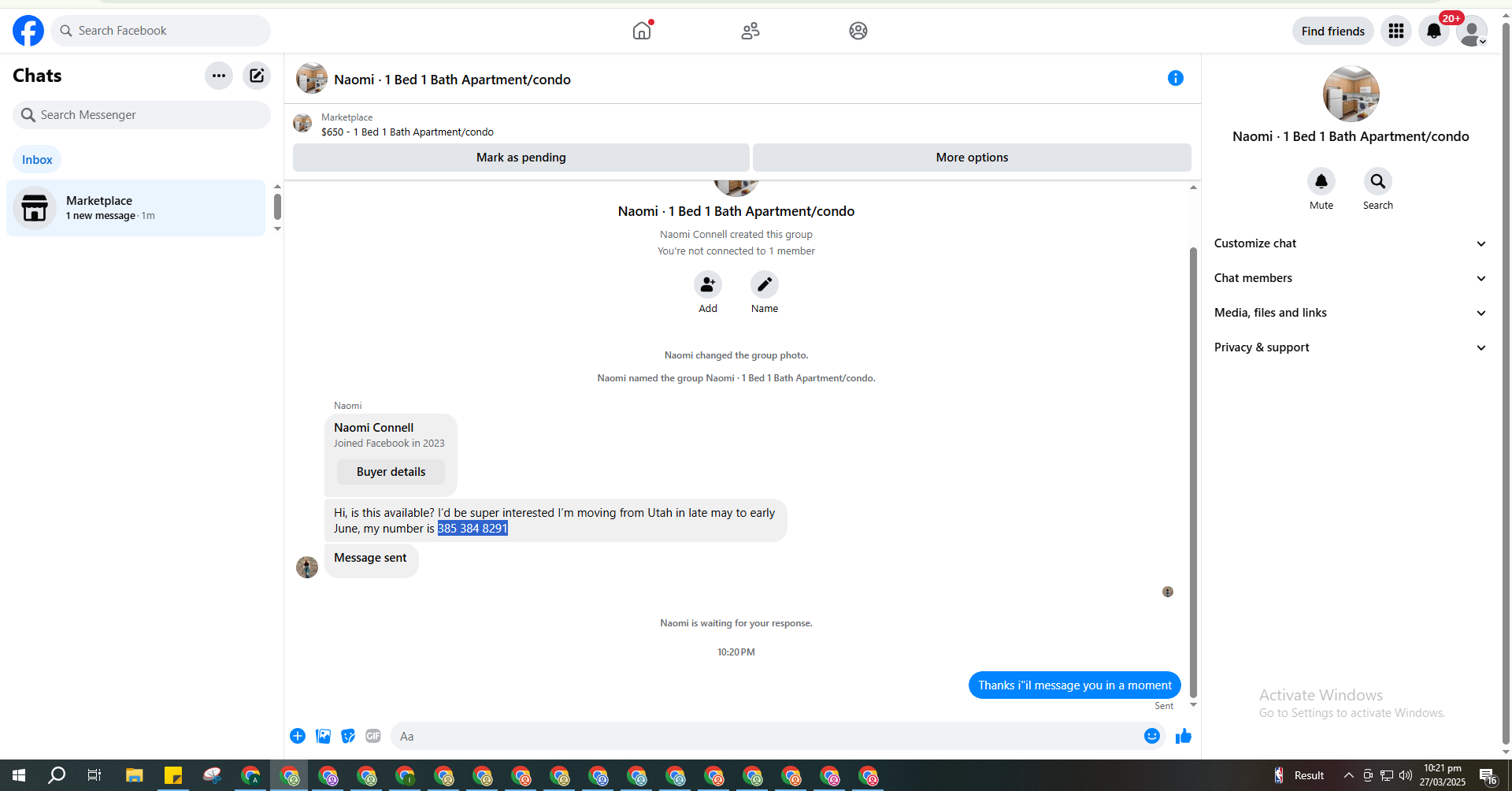Open Task View on the taskbar

(x=94, y=775)
